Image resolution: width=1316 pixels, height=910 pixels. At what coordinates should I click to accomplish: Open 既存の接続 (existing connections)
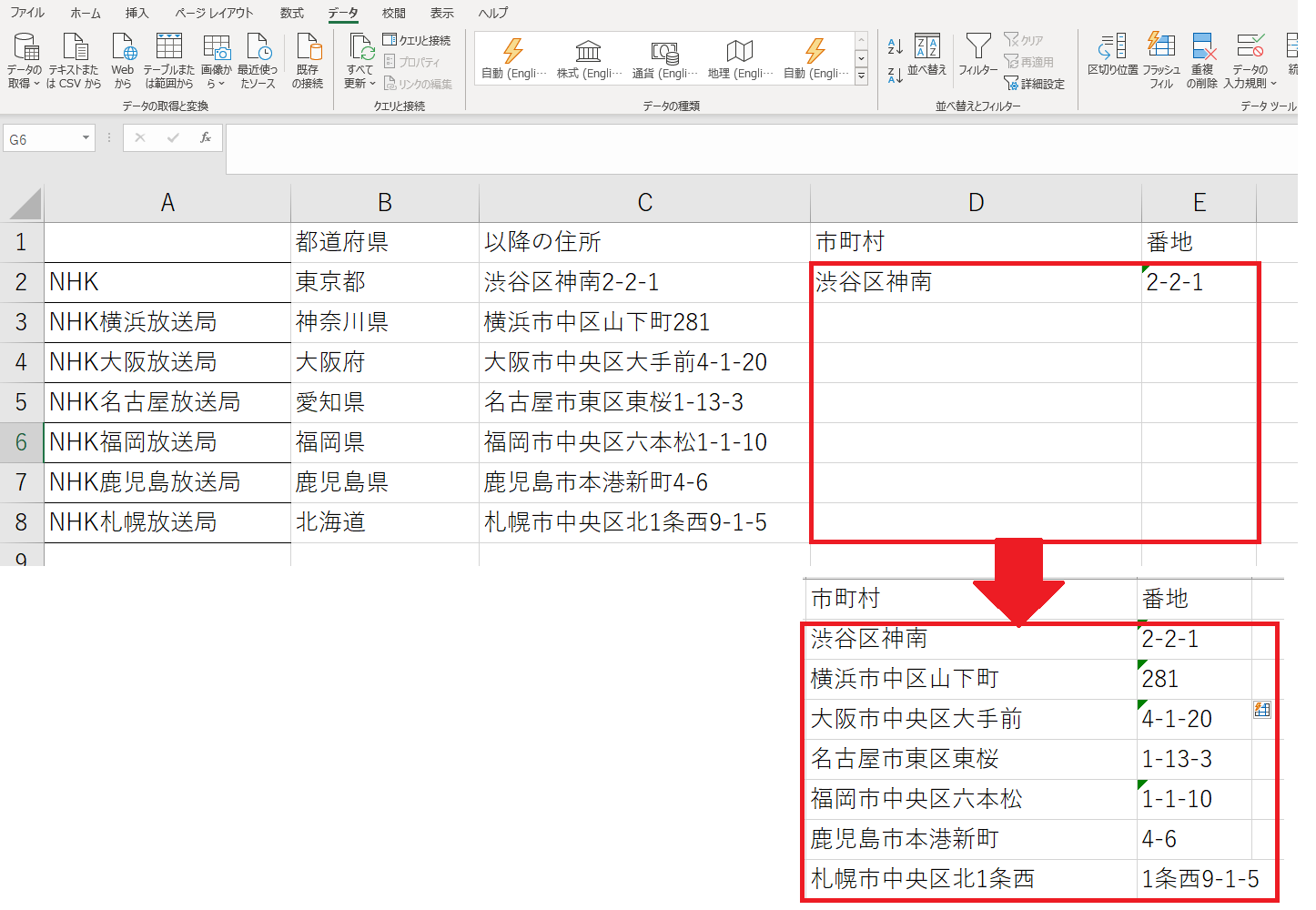pyautogui.click(x=308, y=61)
